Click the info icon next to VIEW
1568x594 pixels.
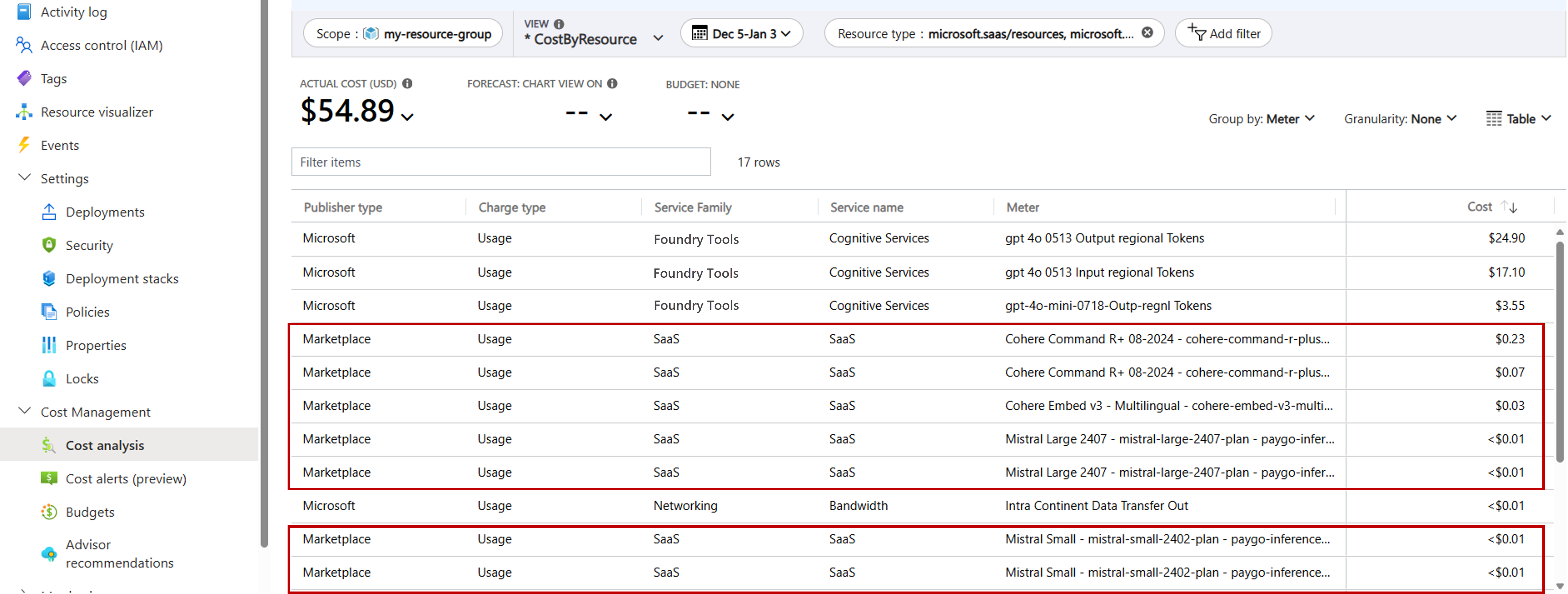[x=559, y=24]
